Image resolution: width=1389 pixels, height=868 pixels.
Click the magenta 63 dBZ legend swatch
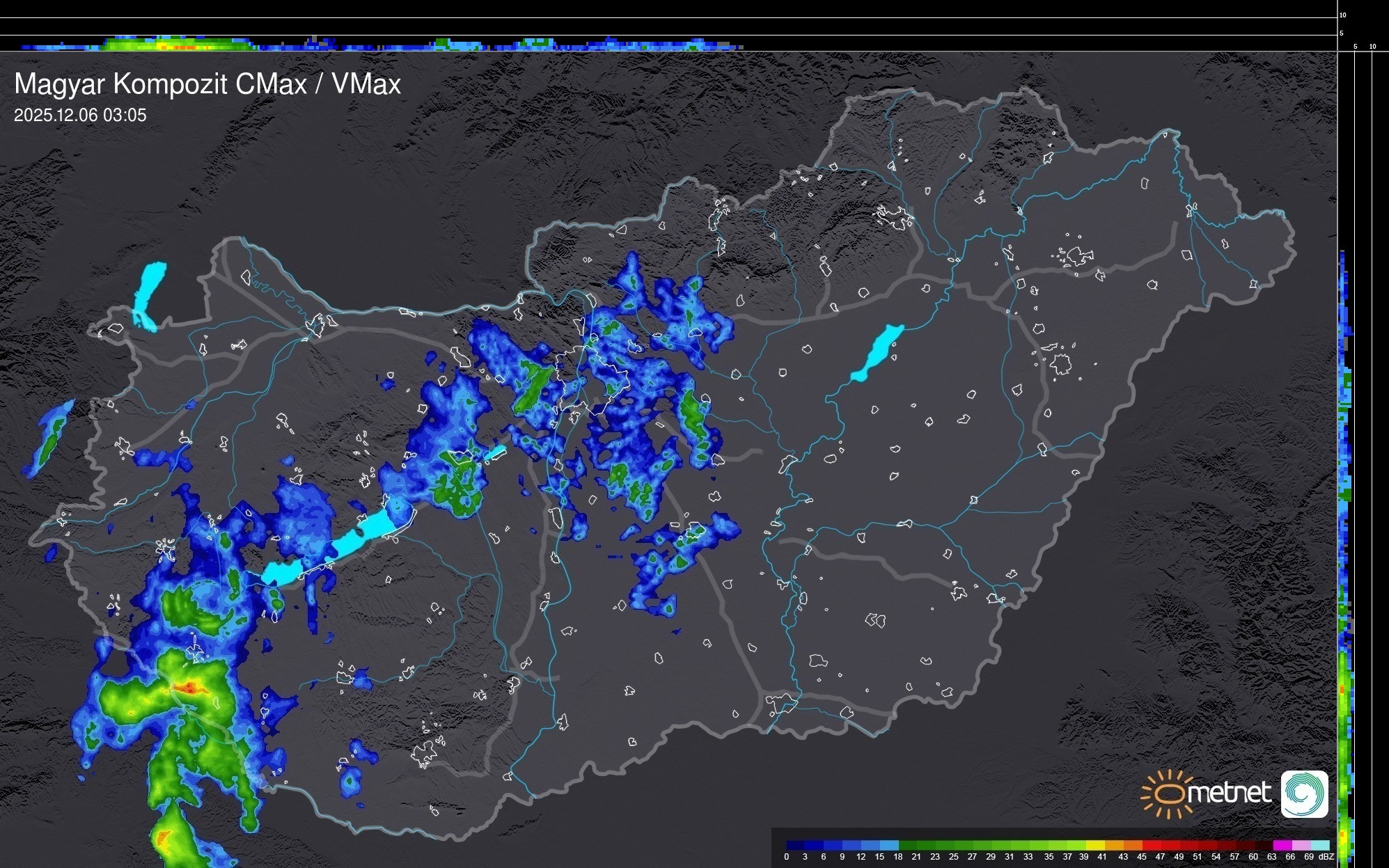click(x=1281, y=846)
